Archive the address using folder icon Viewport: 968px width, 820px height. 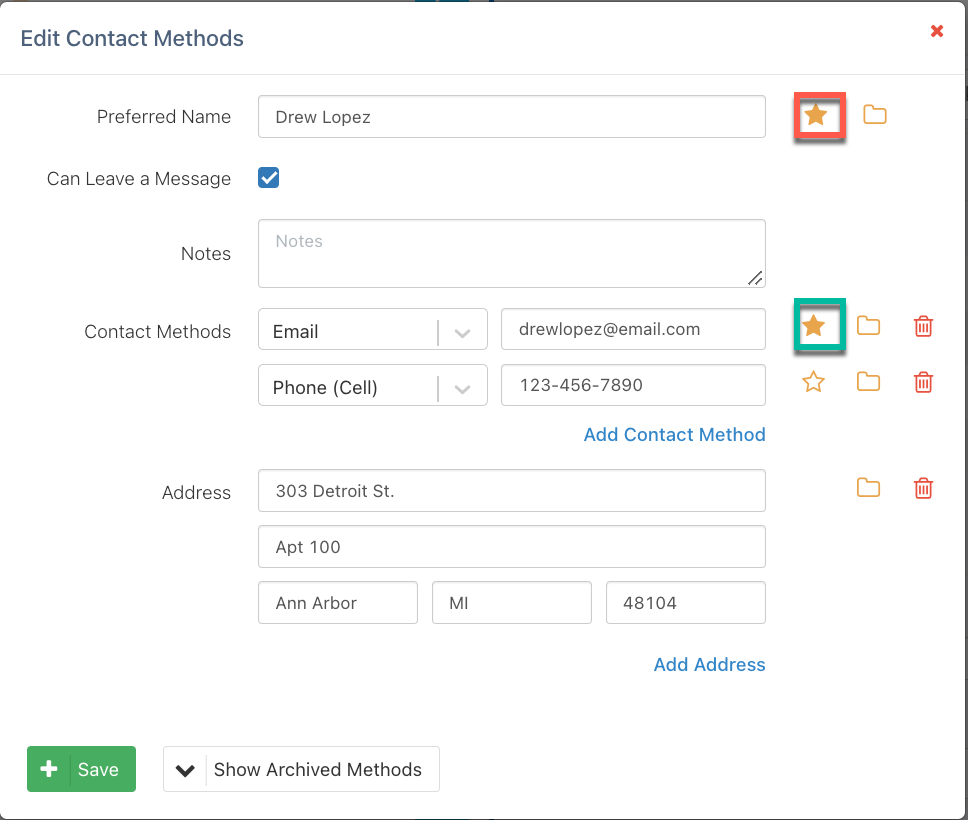pyautogui.click(x=868, y=488)
